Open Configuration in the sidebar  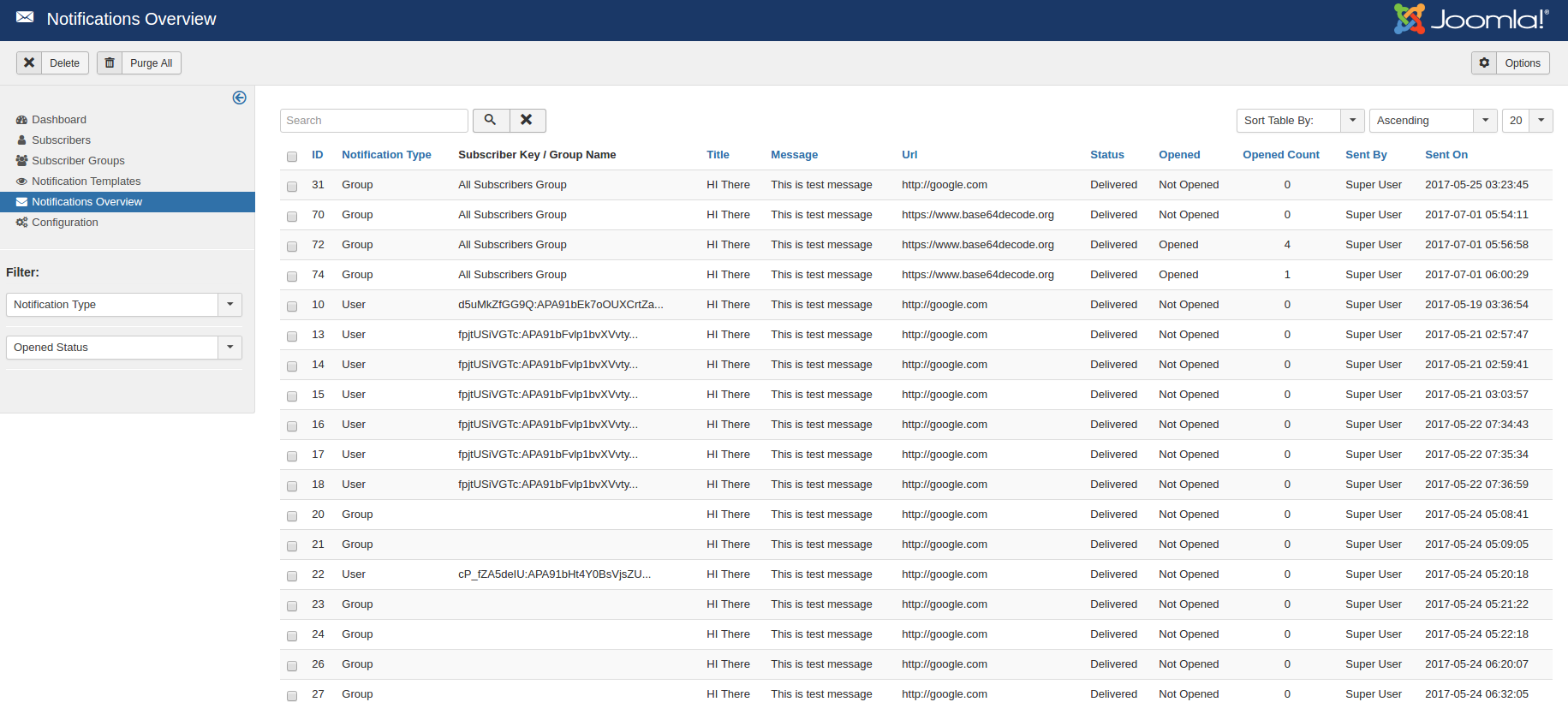(65, 223)
